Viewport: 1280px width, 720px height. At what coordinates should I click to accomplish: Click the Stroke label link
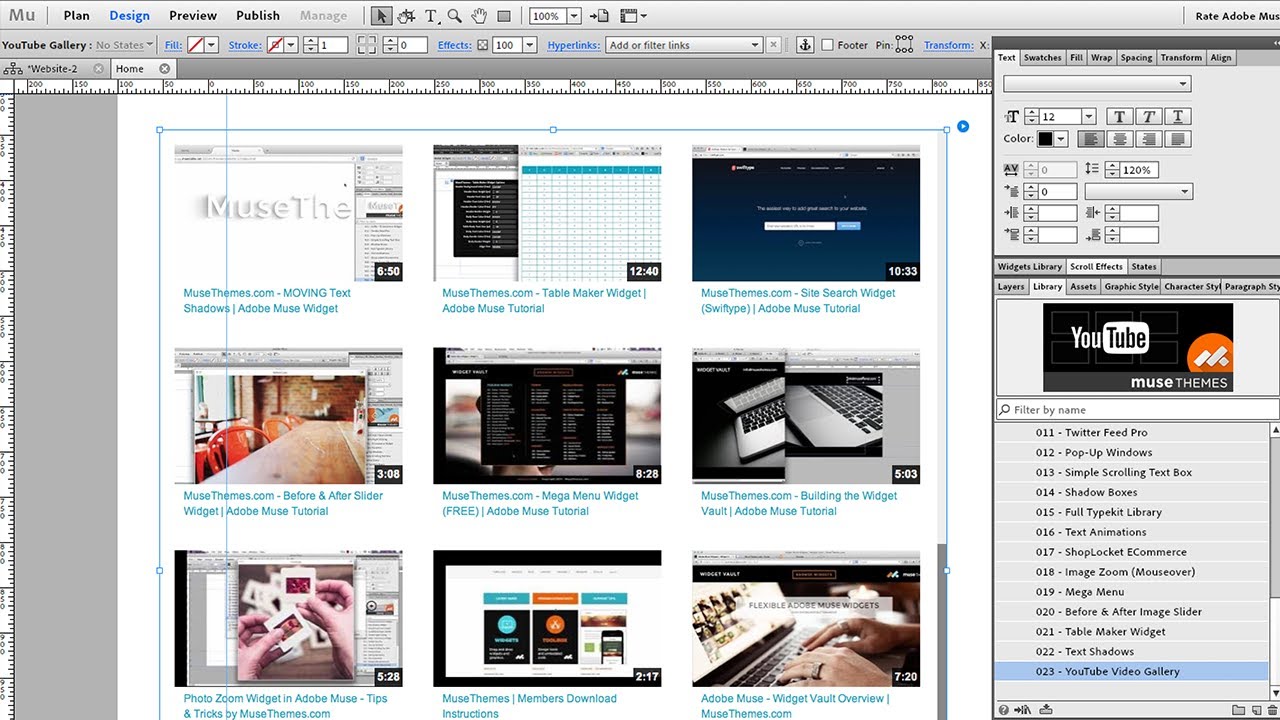pos(245,45)
